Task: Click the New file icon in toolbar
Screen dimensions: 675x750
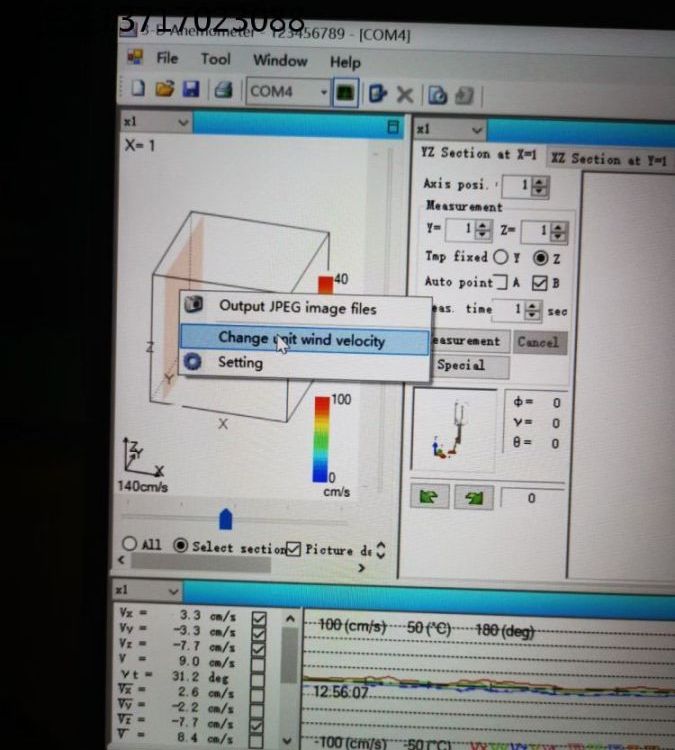Action: click(x=139, y=91)
